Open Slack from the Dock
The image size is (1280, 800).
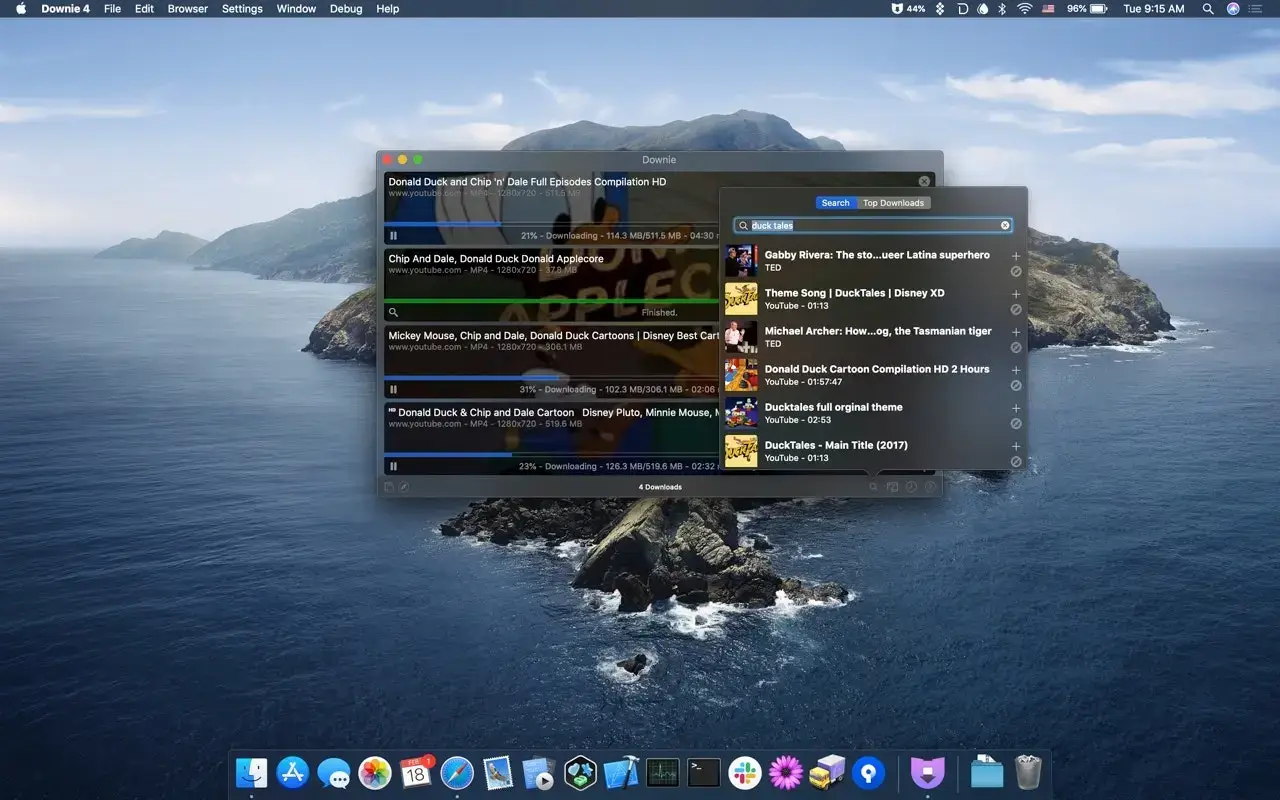745,772
